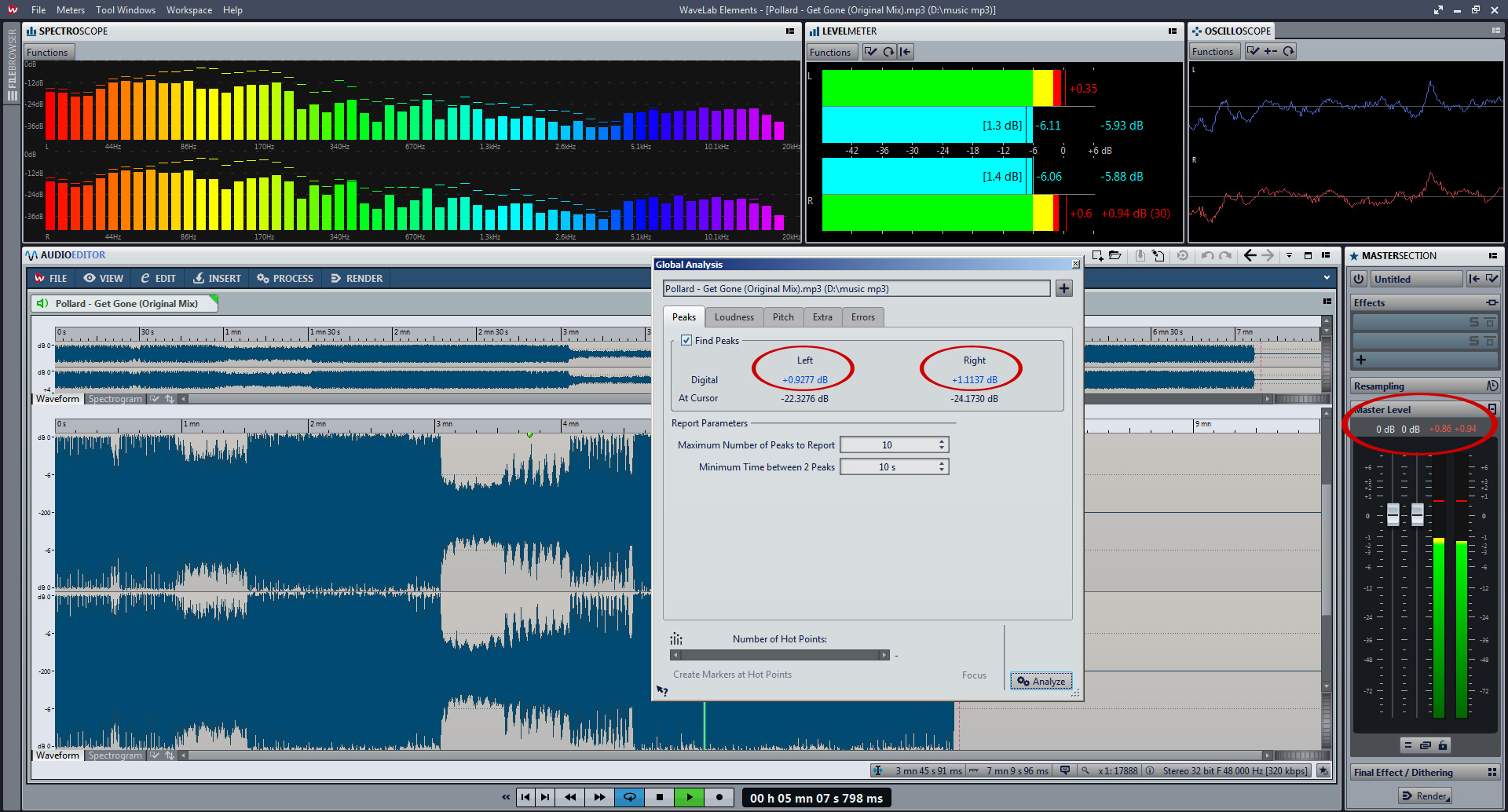Open the Spectroscope Functions dropdown
The width and height of the screenshot is (1508, 812).
pyautogui.click(x=47, y=53)
